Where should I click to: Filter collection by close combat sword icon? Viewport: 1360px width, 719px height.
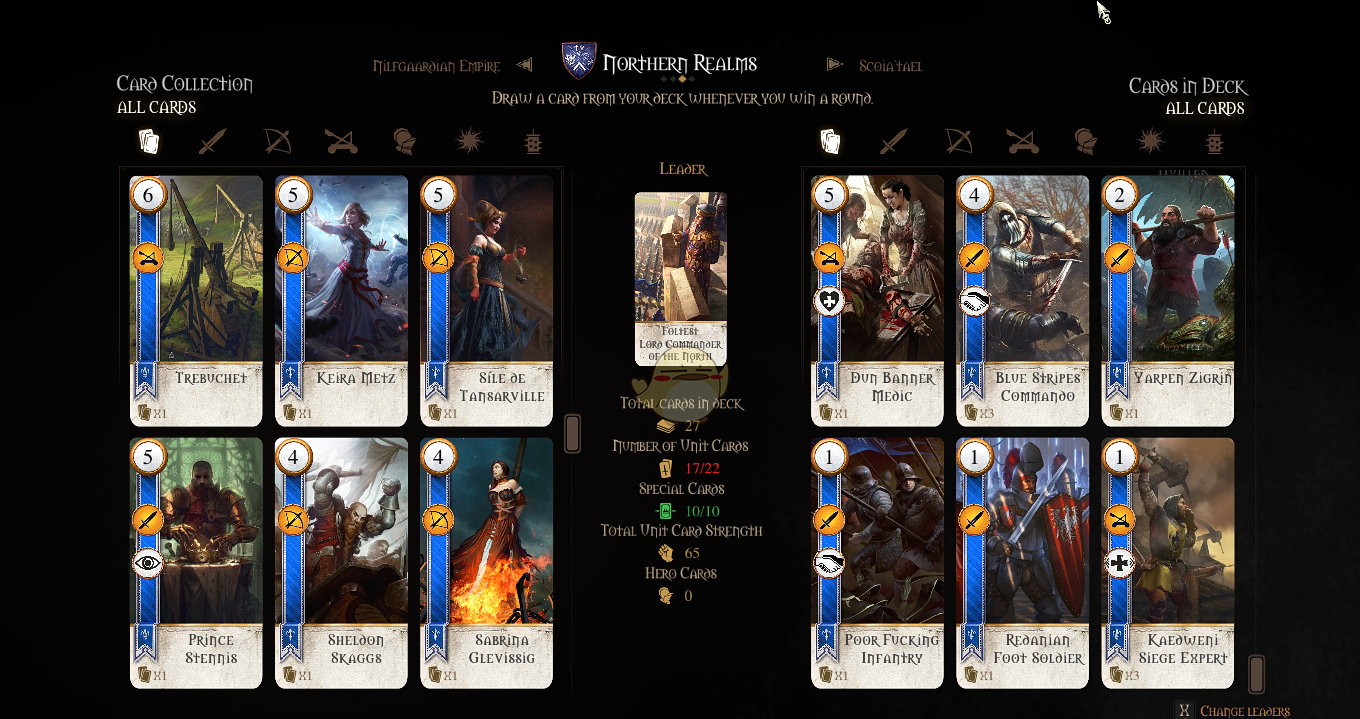[212, 142]
